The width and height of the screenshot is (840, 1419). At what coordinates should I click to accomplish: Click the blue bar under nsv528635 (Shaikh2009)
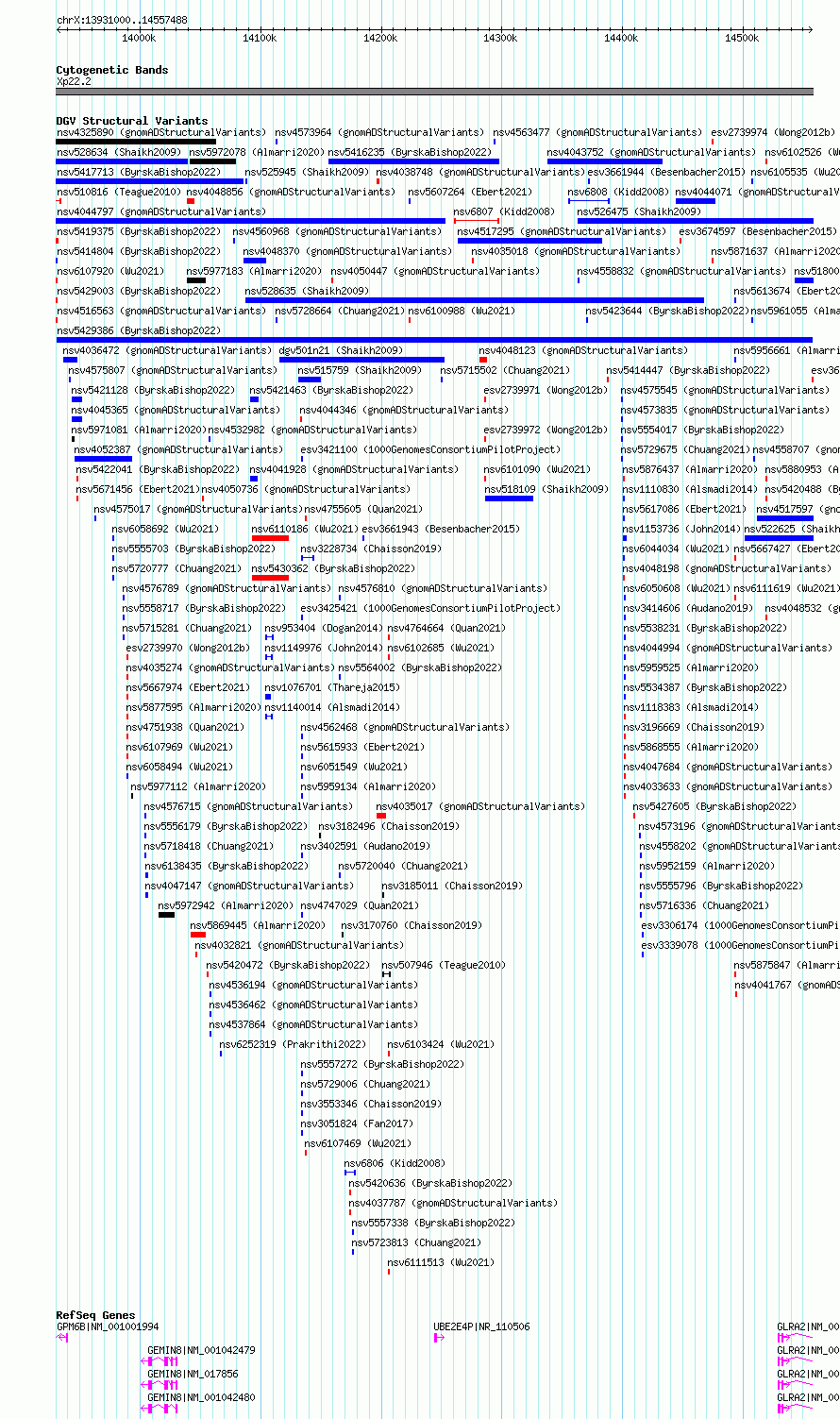[475, 300]
